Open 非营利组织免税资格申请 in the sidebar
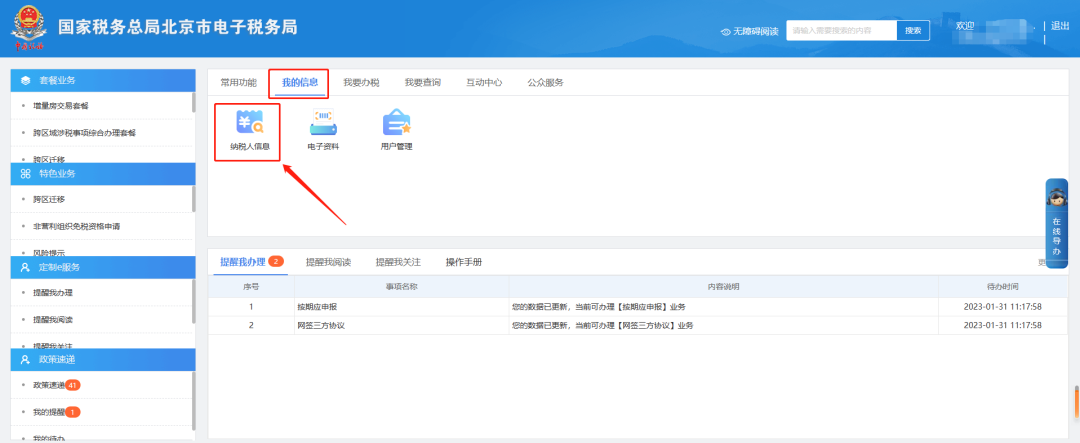Viewport: 1080px width, 443px height. tap(76, 227)
